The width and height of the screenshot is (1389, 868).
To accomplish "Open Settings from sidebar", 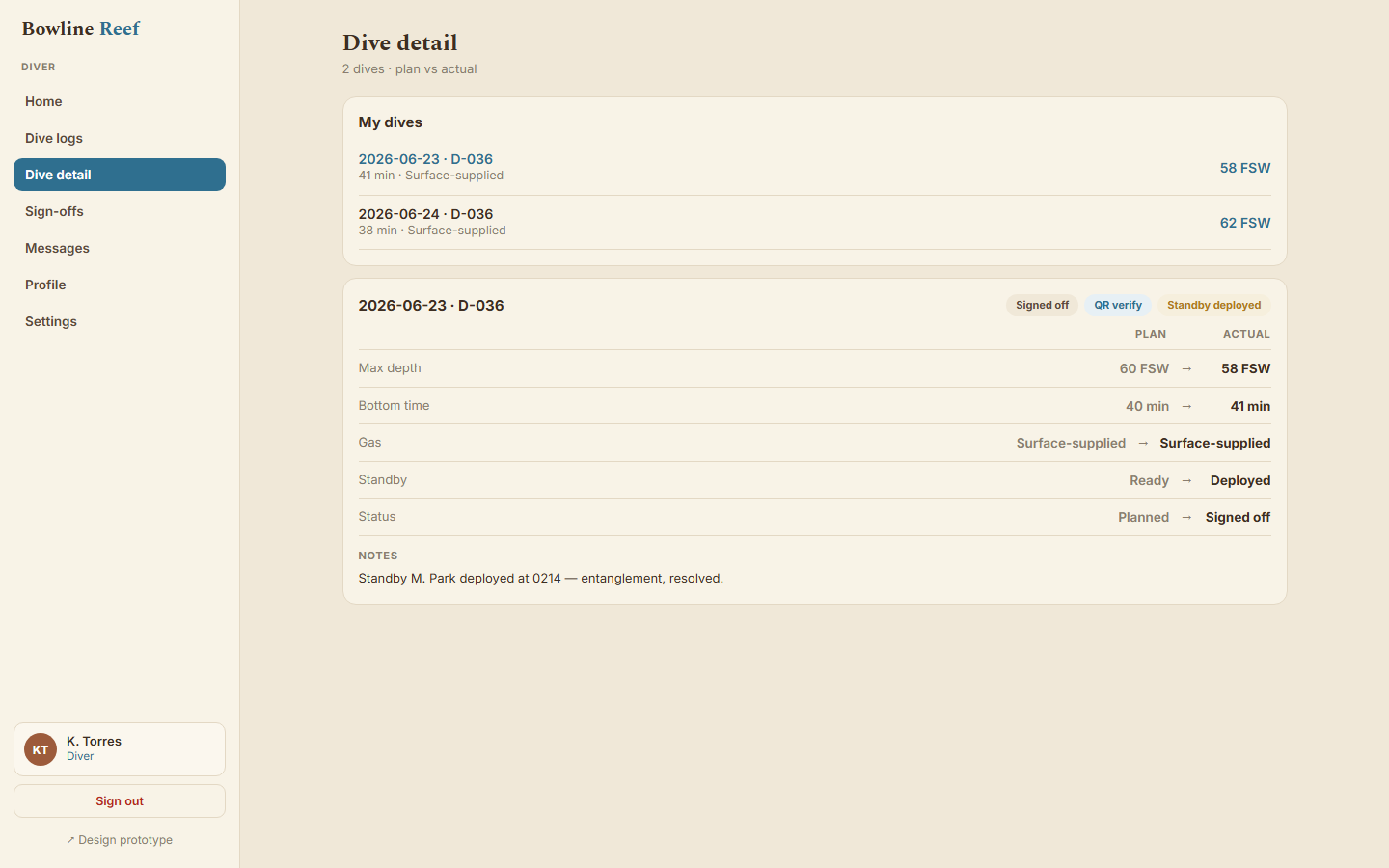I will pyautogui.click(x=120, y=321).
